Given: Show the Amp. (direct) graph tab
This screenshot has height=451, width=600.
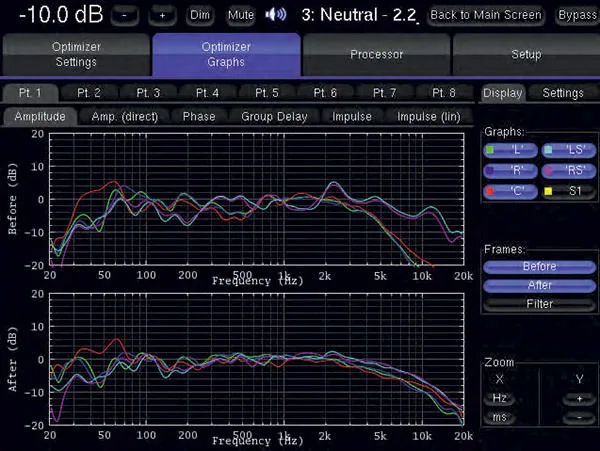Looking at the screenshot, I should [125, 117].
